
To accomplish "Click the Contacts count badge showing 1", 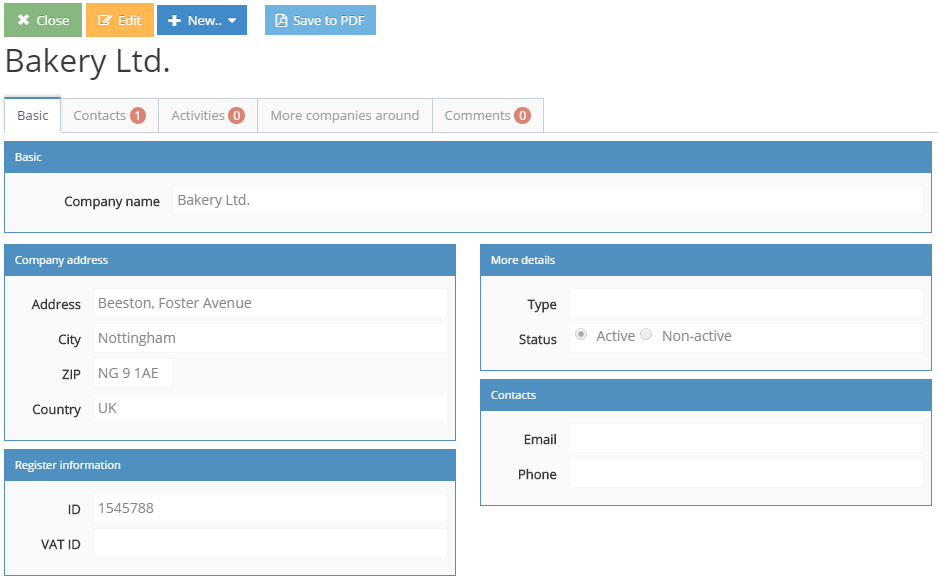I will point(138,115).
